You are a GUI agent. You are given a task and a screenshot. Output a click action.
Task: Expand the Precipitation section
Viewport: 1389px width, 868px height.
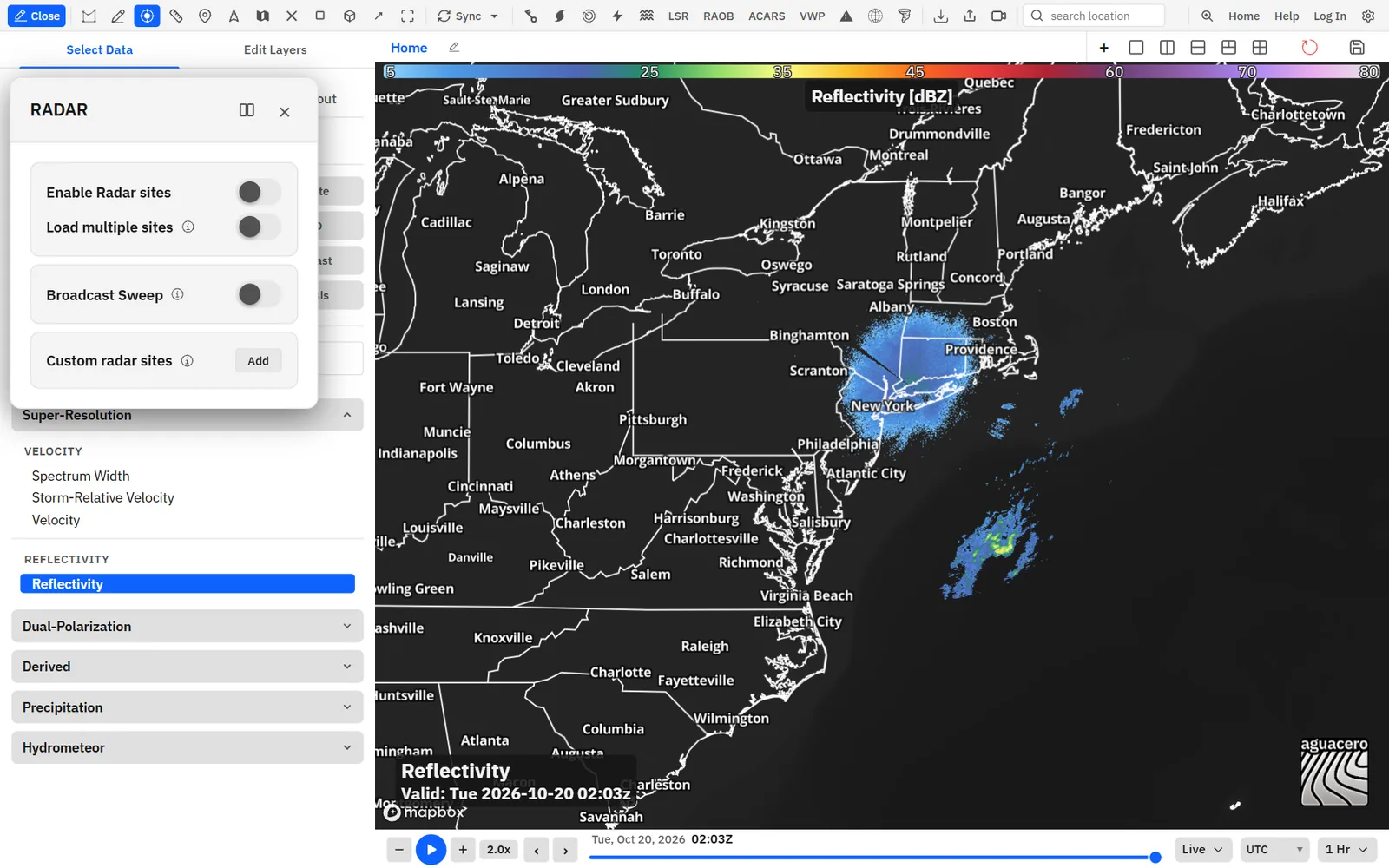(188, 707)
